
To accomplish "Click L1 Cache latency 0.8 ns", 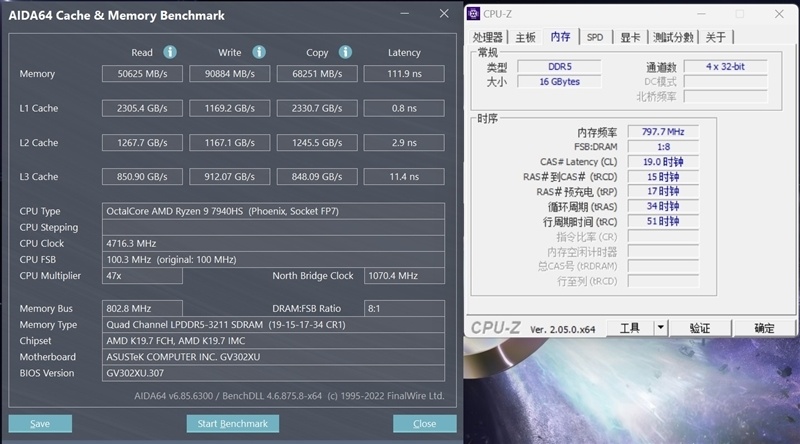I will coord(404,108).
